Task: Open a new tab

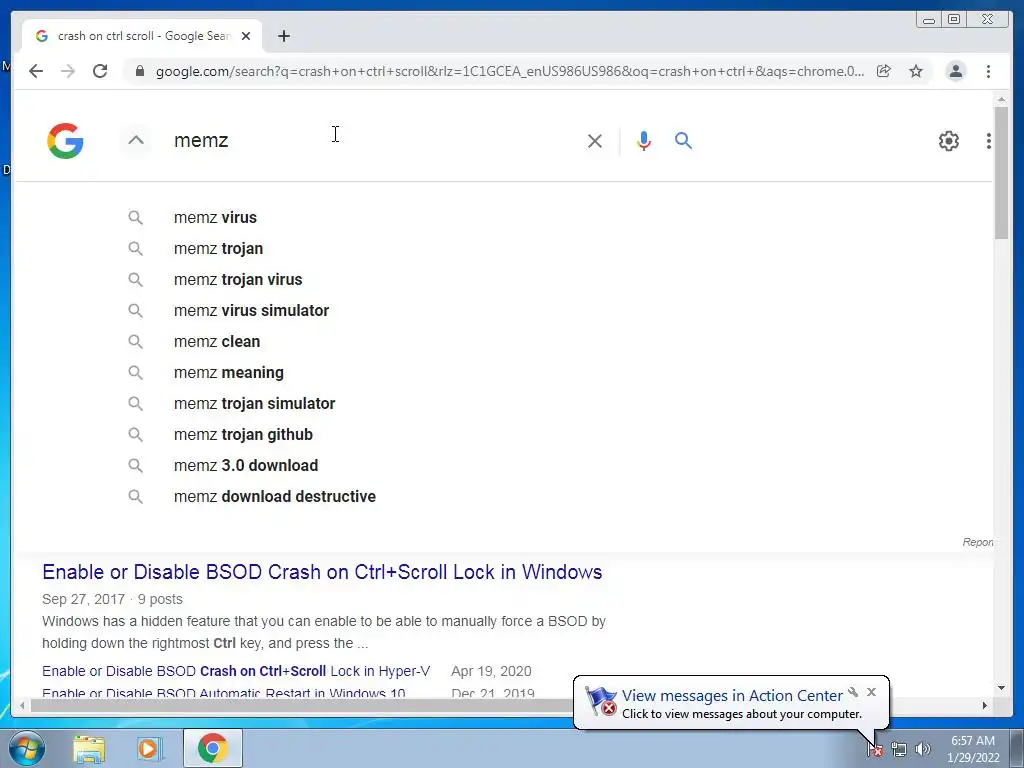Action: [x=283, y=36]
